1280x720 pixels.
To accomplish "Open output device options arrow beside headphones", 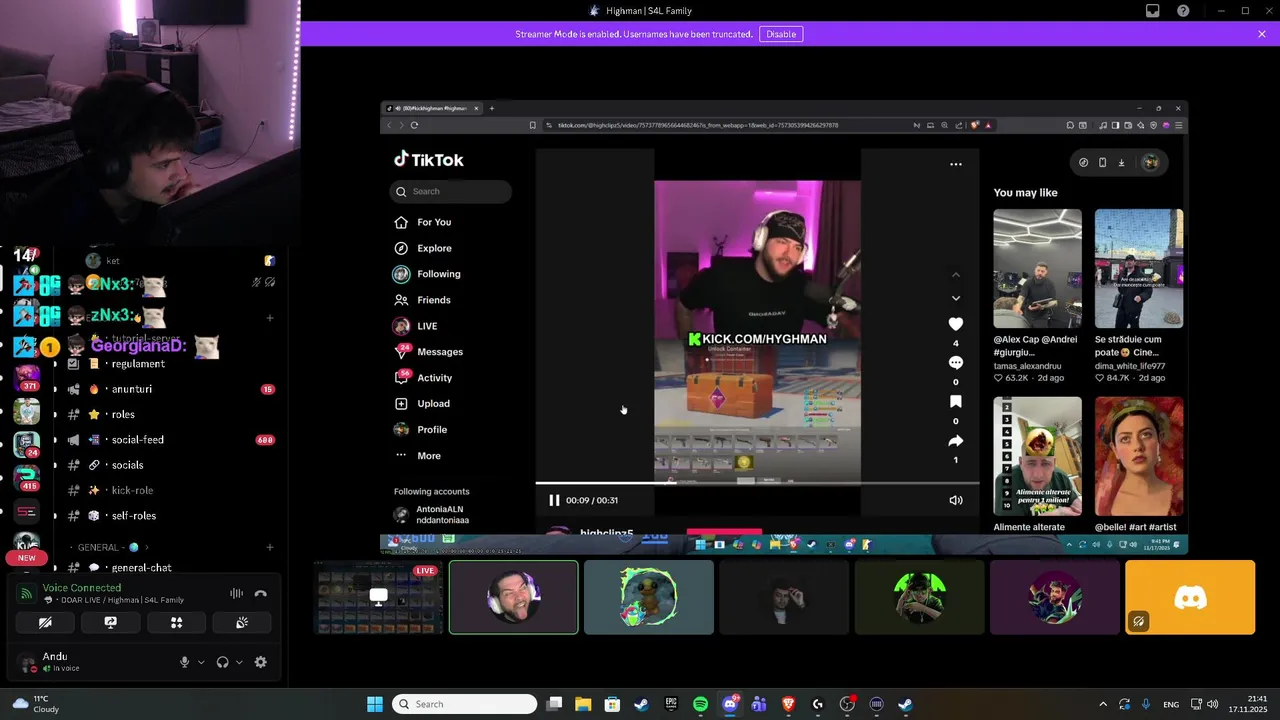I will (x=239, y=662).
